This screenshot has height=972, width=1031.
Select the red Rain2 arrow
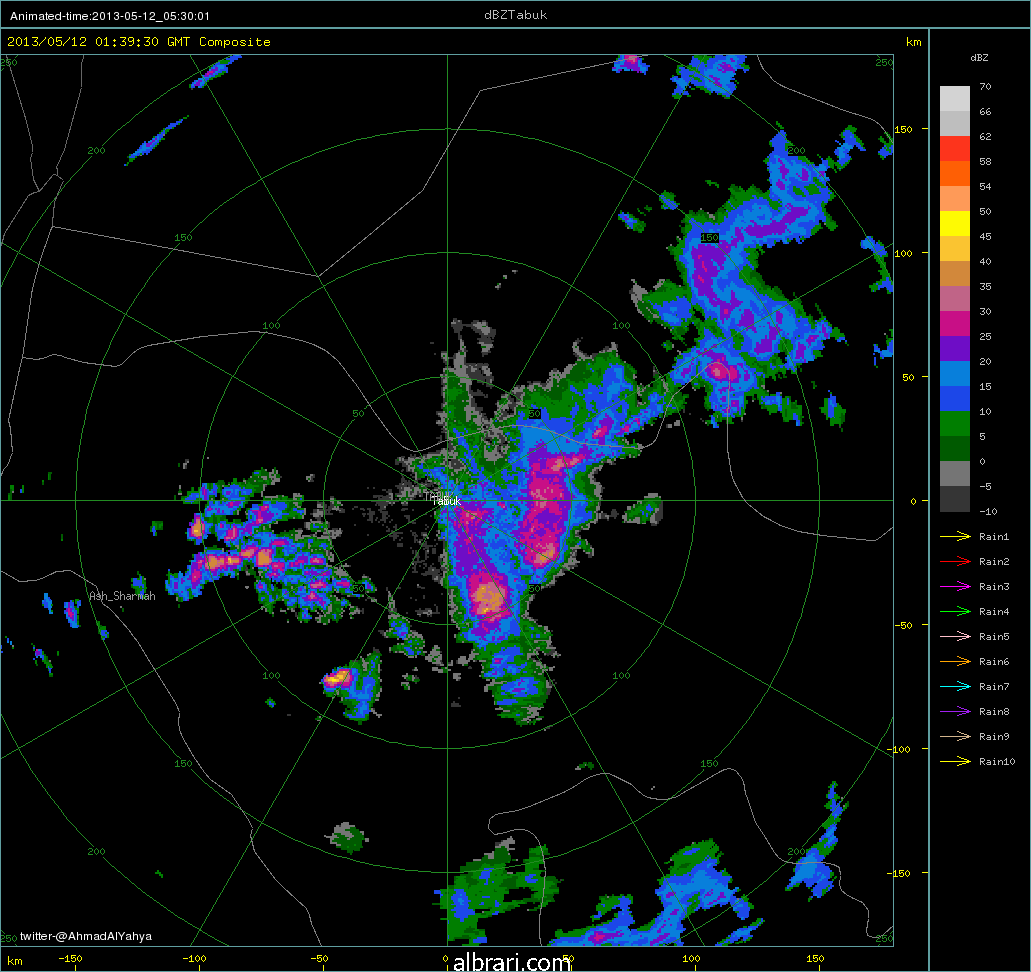955,562
